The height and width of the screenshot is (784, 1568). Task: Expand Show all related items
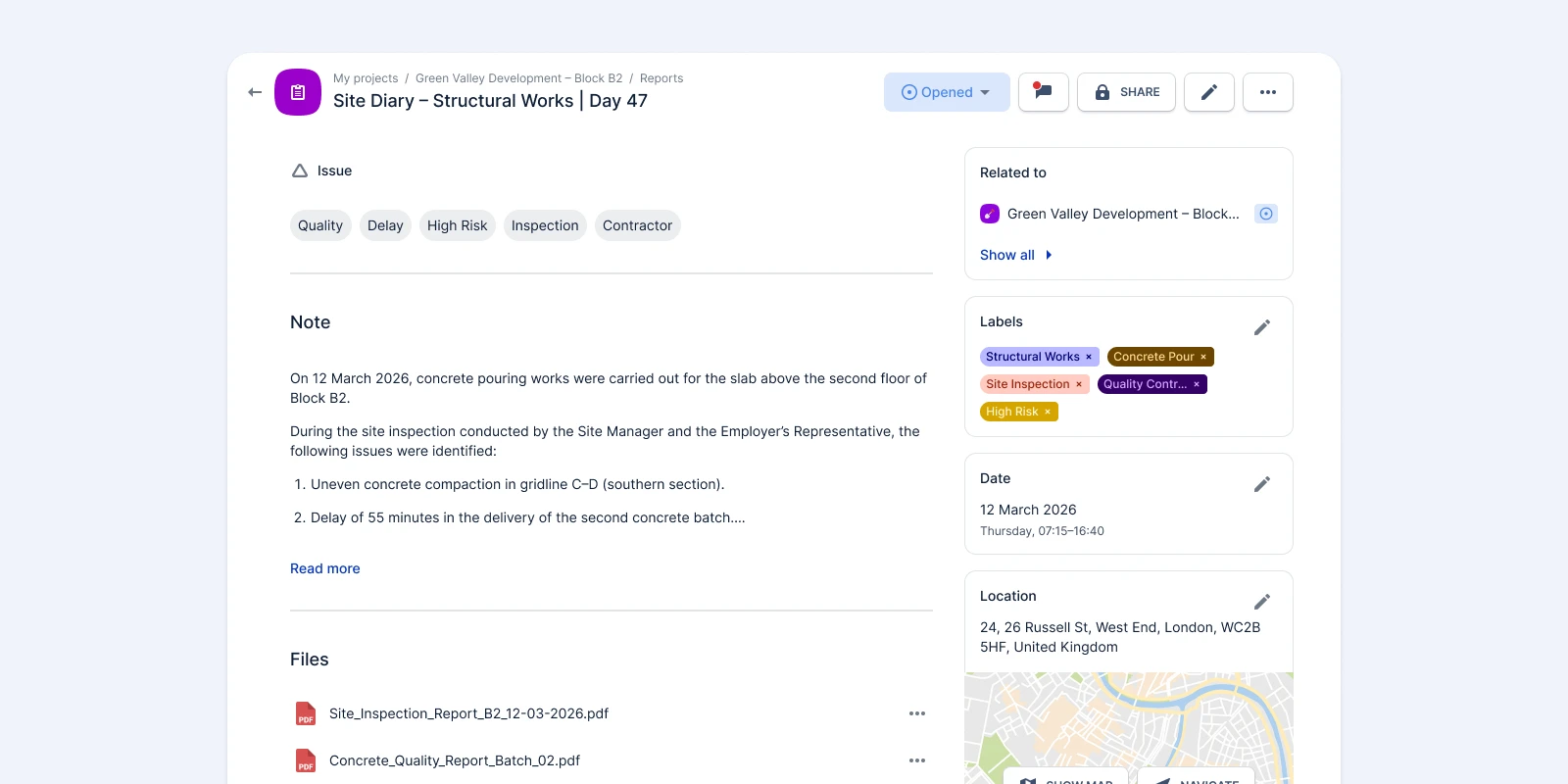(1015, 255)
